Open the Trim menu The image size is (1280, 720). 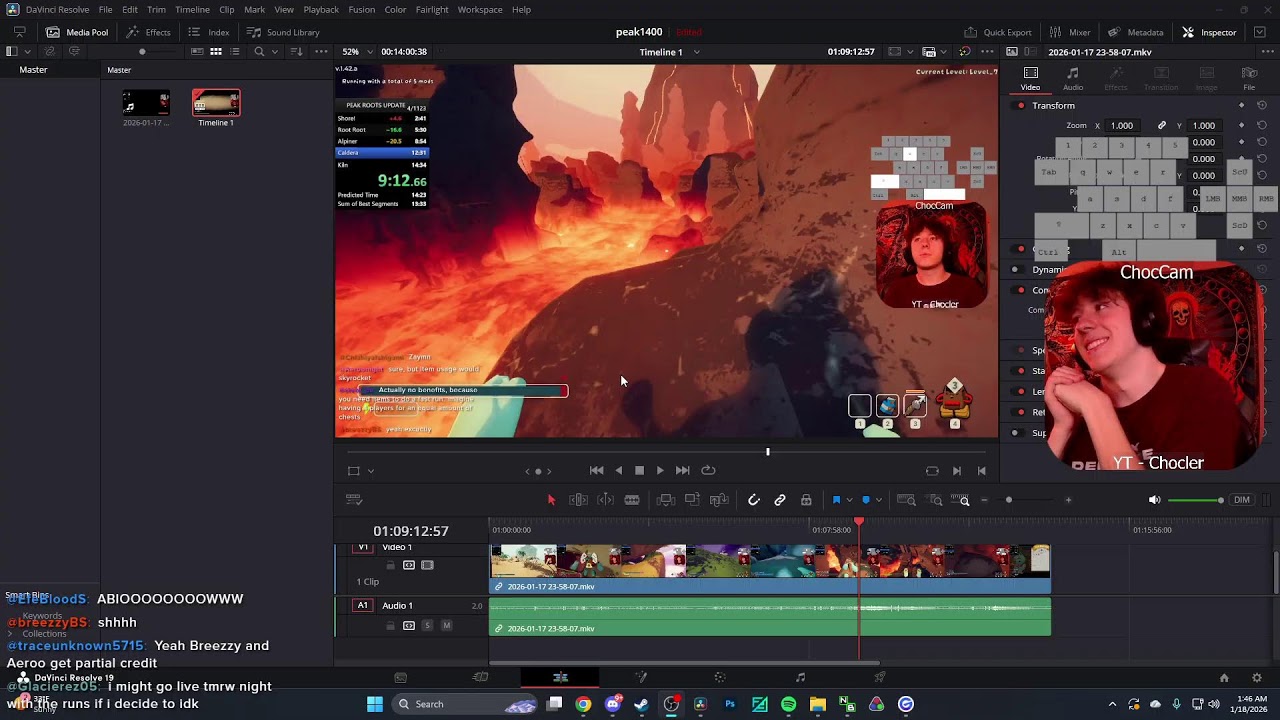click(x=156, y=9)
